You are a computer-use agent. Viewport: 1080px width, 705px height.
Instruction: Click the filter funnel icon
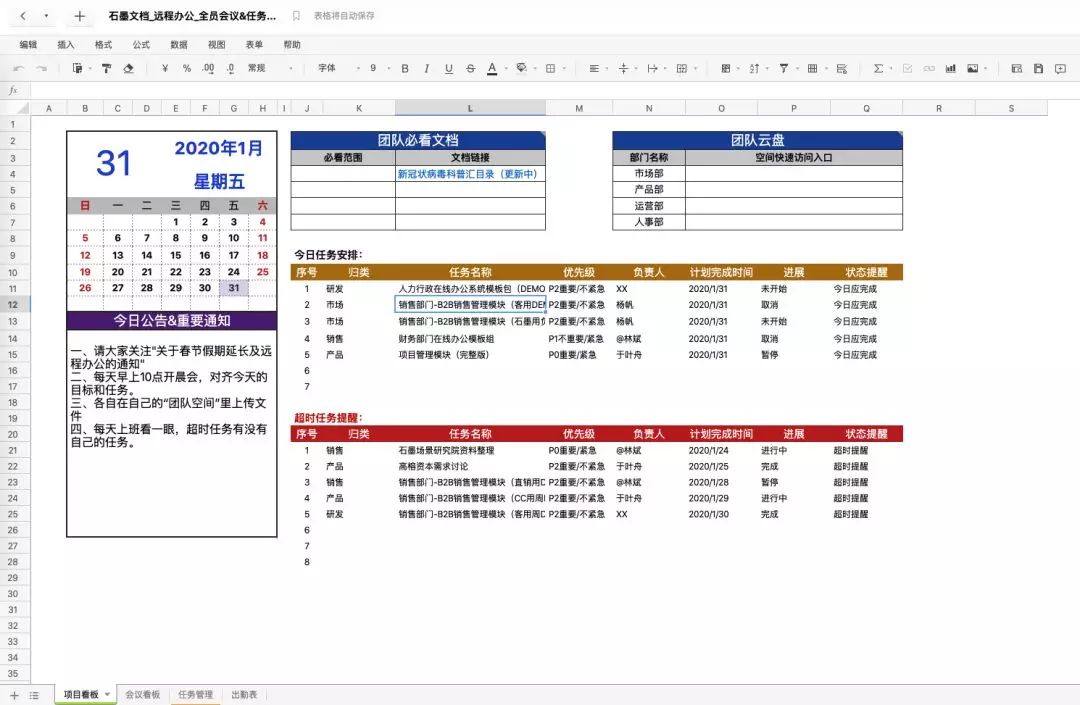783,69
